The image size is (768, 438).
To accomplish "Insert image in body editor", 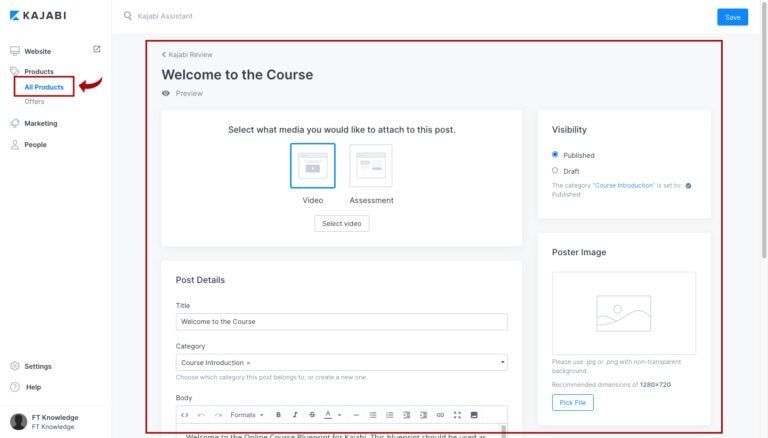I will pos(474,415).
